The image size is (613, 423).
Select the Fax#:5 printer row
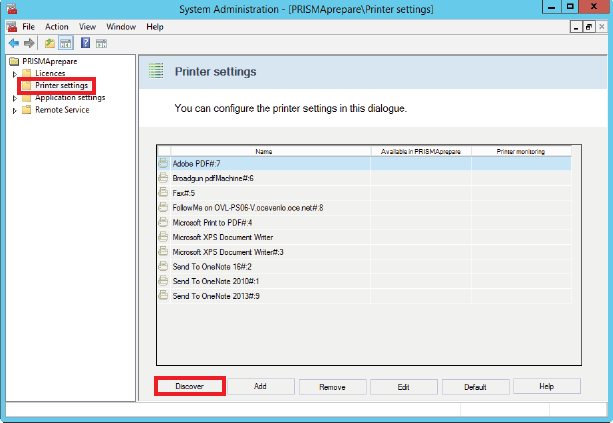click(x=364, y=193)
